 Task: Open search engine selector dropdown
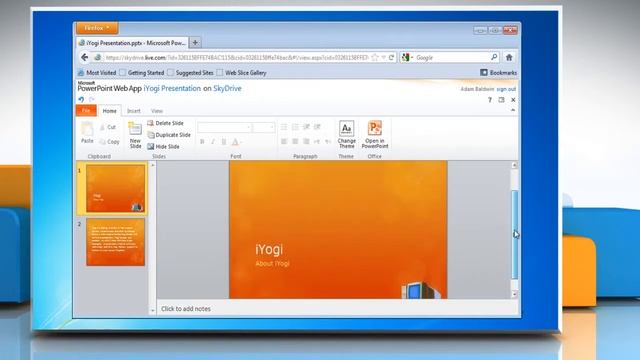click(407, 58)
